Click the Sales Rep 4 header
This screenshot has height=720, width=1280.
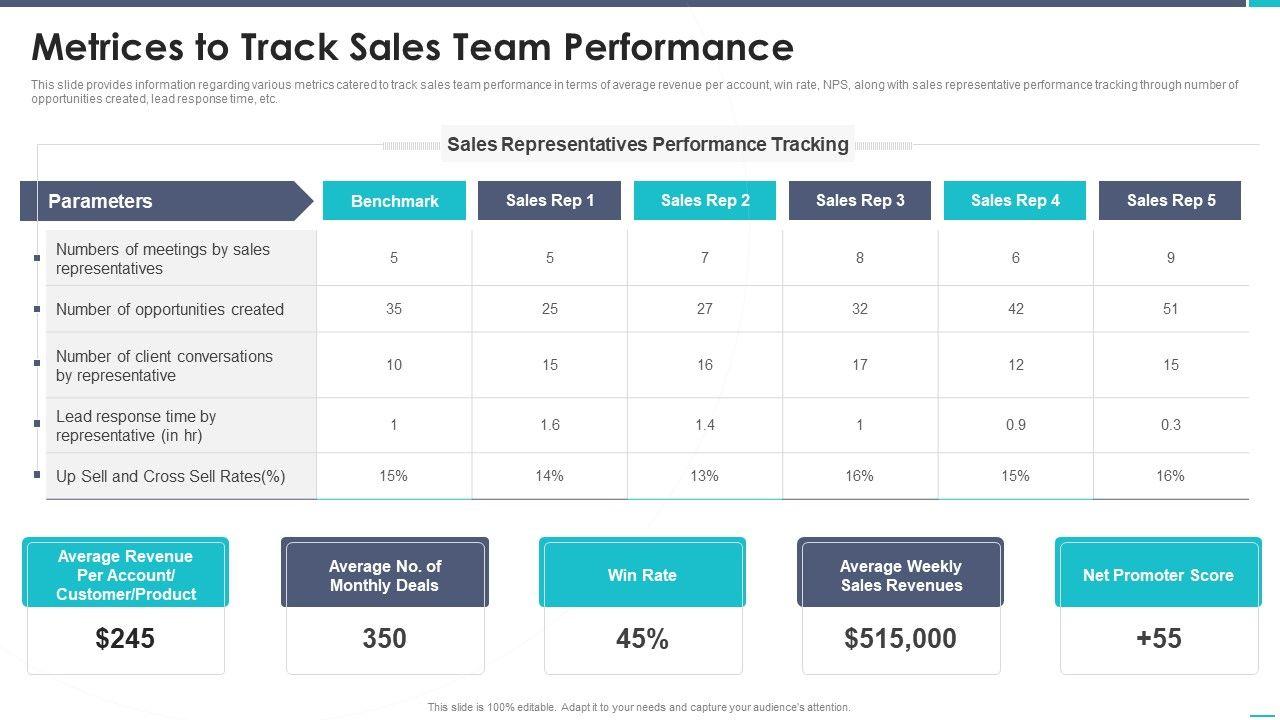click(1015, 200)
